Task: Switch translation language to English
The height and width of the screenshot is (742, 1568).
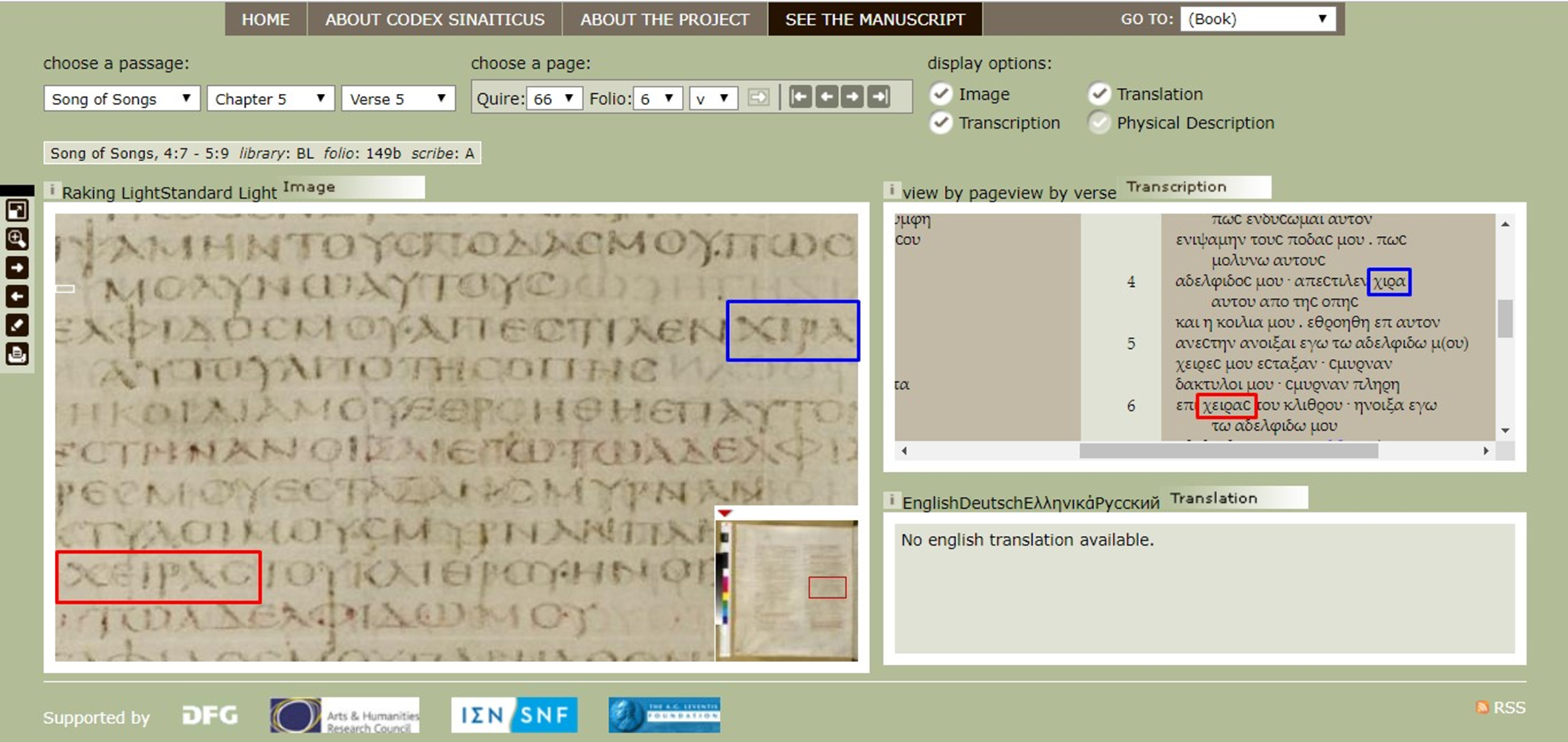Action: pyautogui.click(x=930, y=503)
